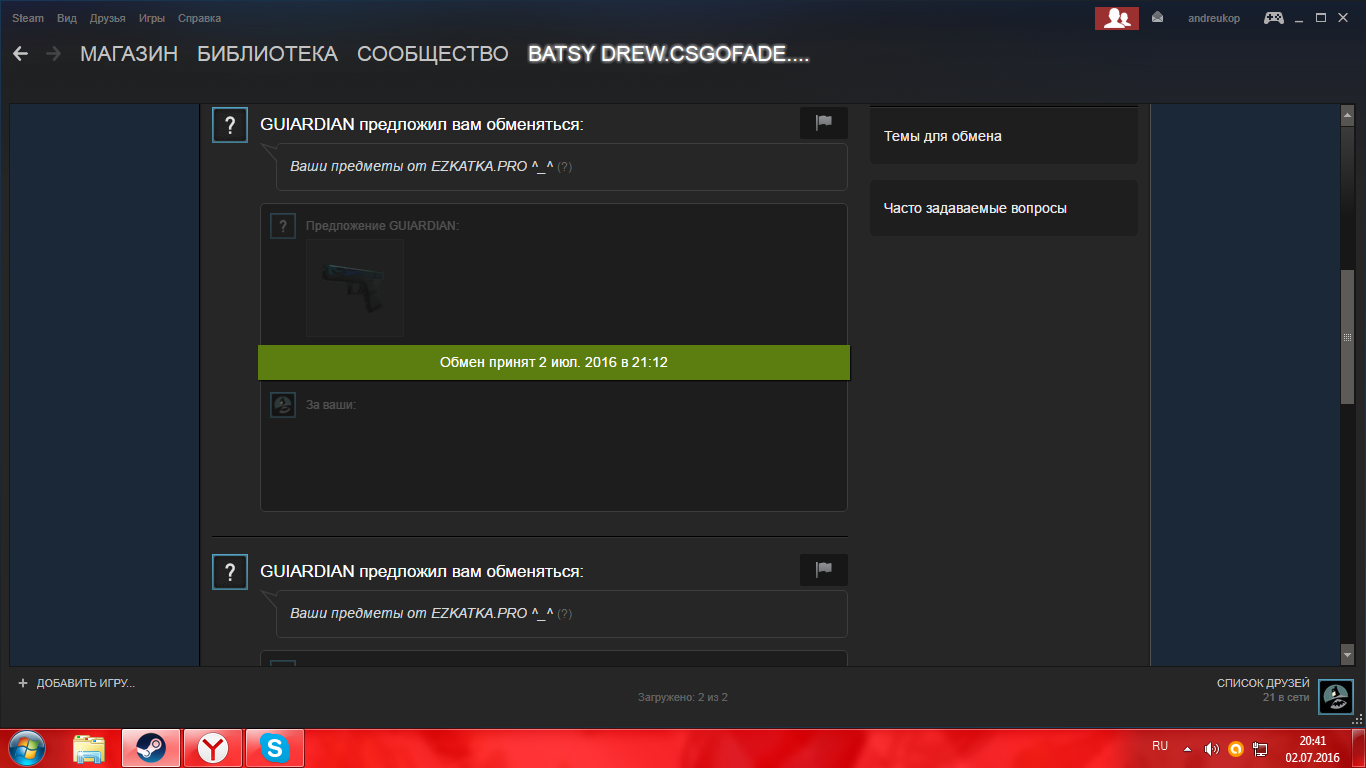
Task: Click the За ваши: label
Action: tap(331, 405)
